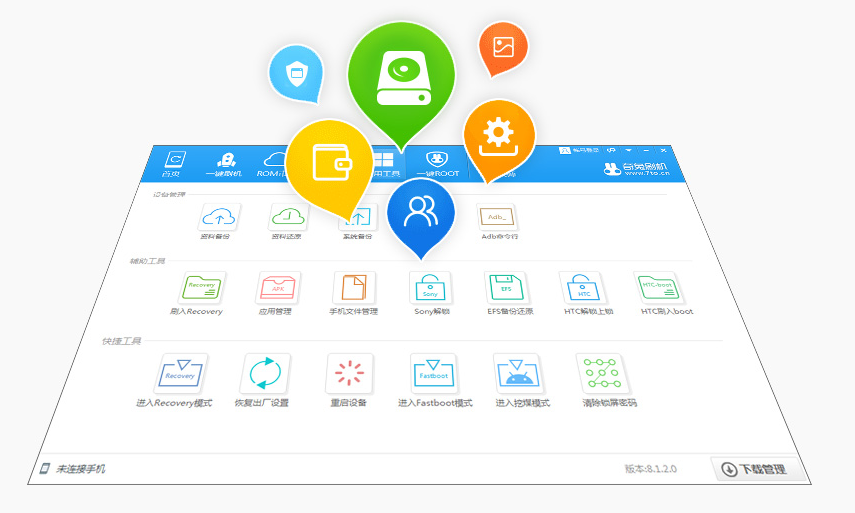Click the account login button in the title bar
The height and width of the screenshot is (513, 855).
click(579, 150)
